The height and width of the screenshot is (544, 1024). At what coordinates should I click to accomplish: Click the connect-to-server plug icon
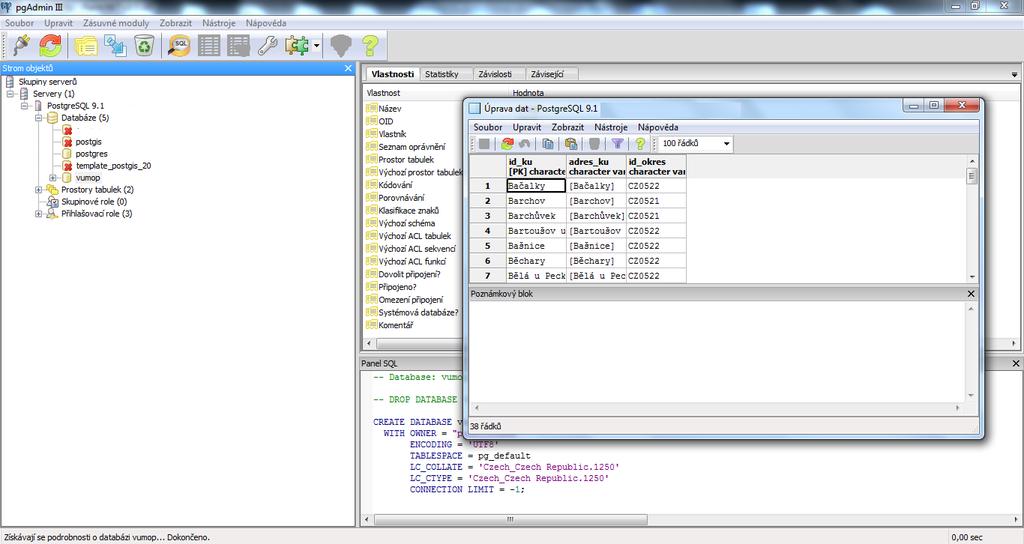pyautogui.click(x=21, y=46)
